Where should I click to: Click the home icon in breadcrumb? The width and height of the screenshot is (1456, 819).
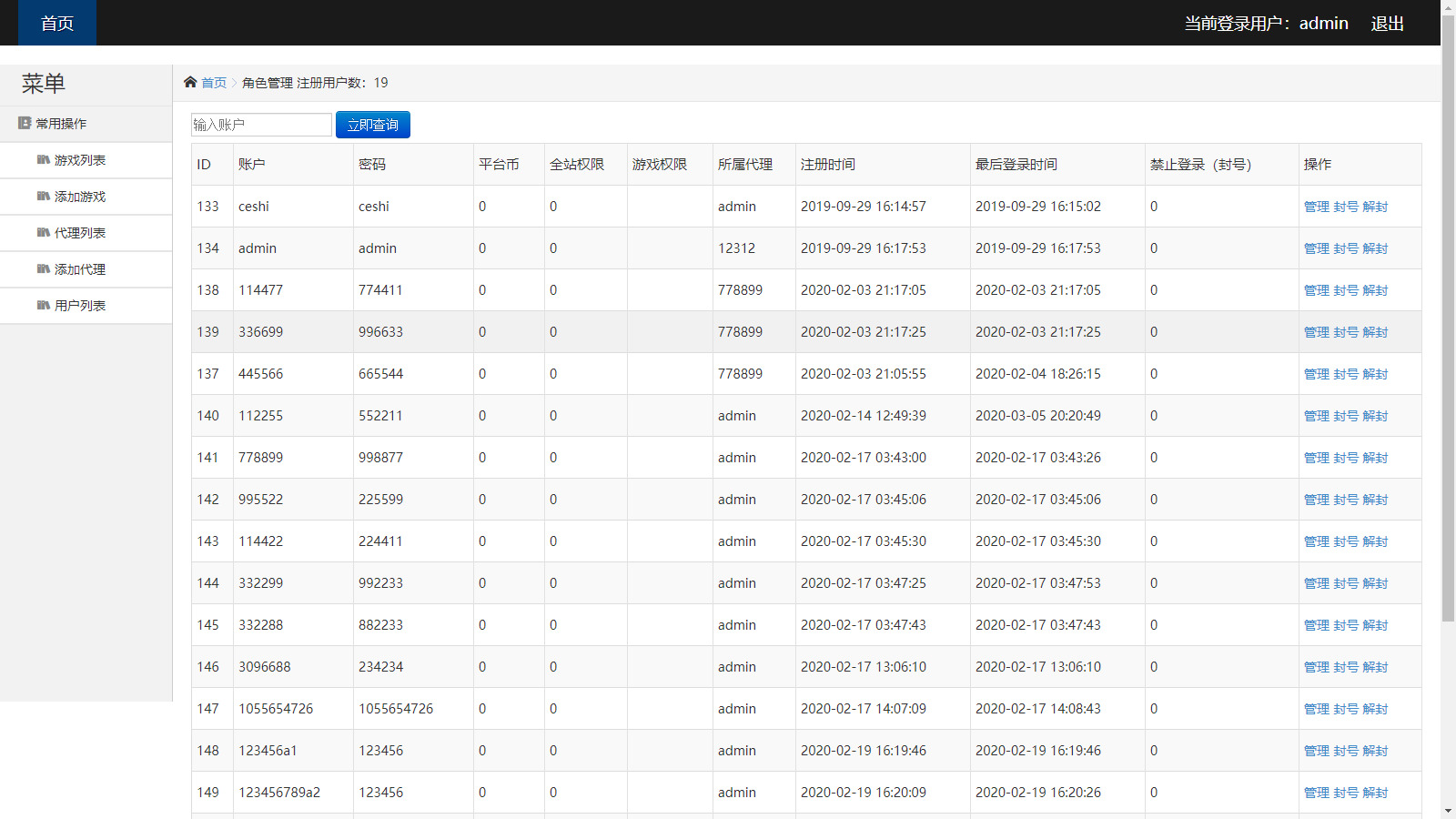(190, 81)
